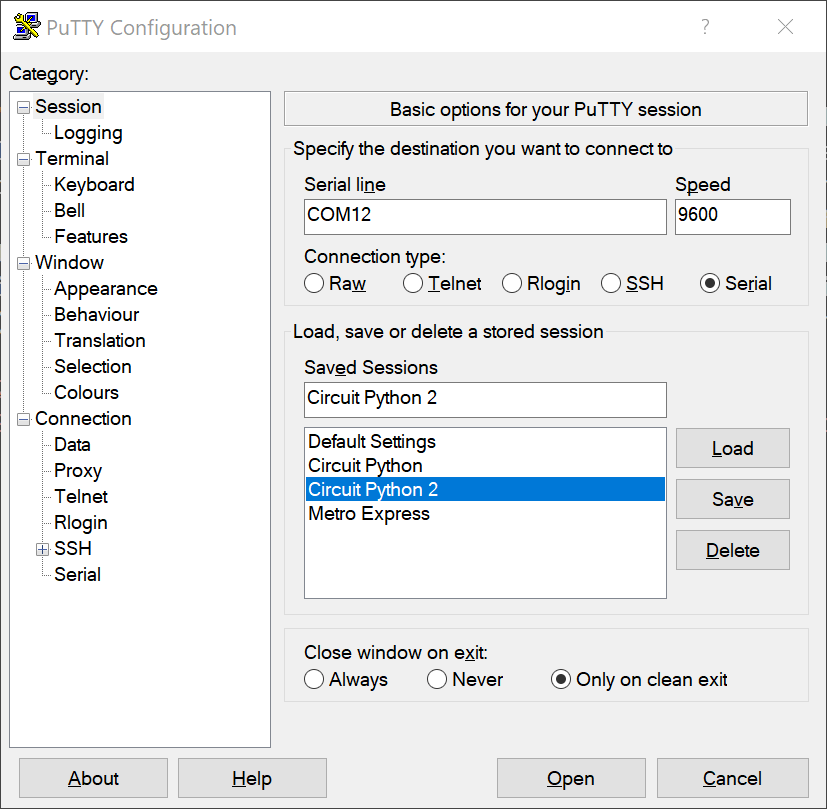Collapse the Connection tree node
827x809 pixels.
pos(23,419)
